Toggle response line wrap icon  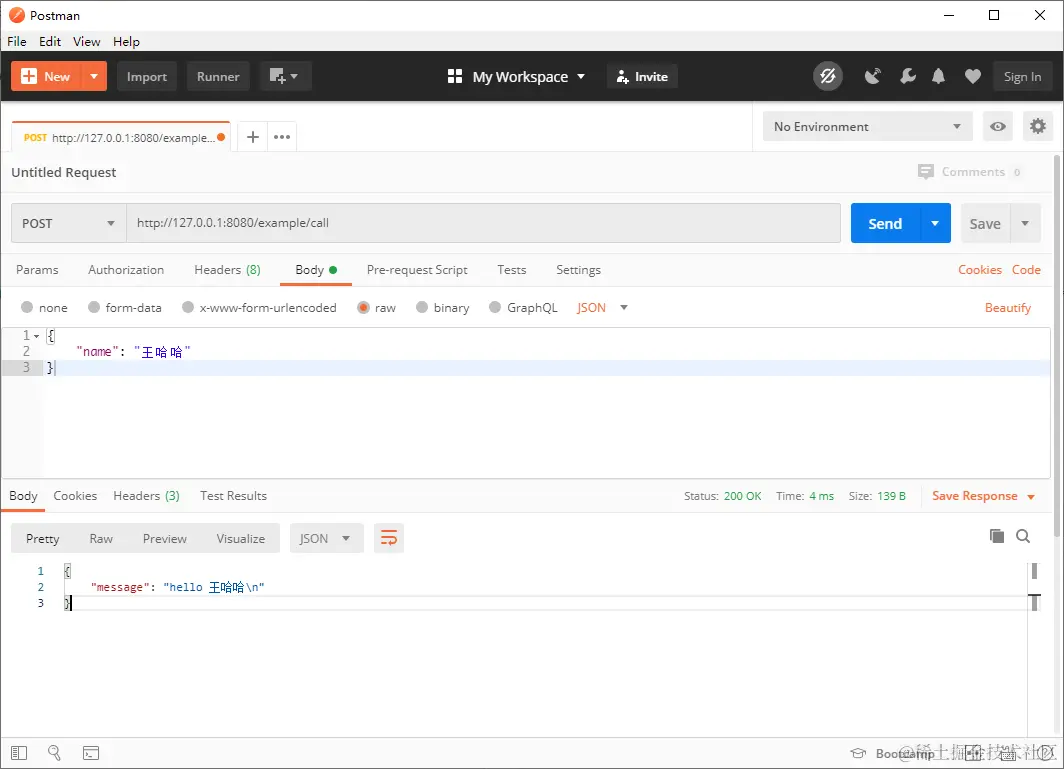click(x=389, y=538)
